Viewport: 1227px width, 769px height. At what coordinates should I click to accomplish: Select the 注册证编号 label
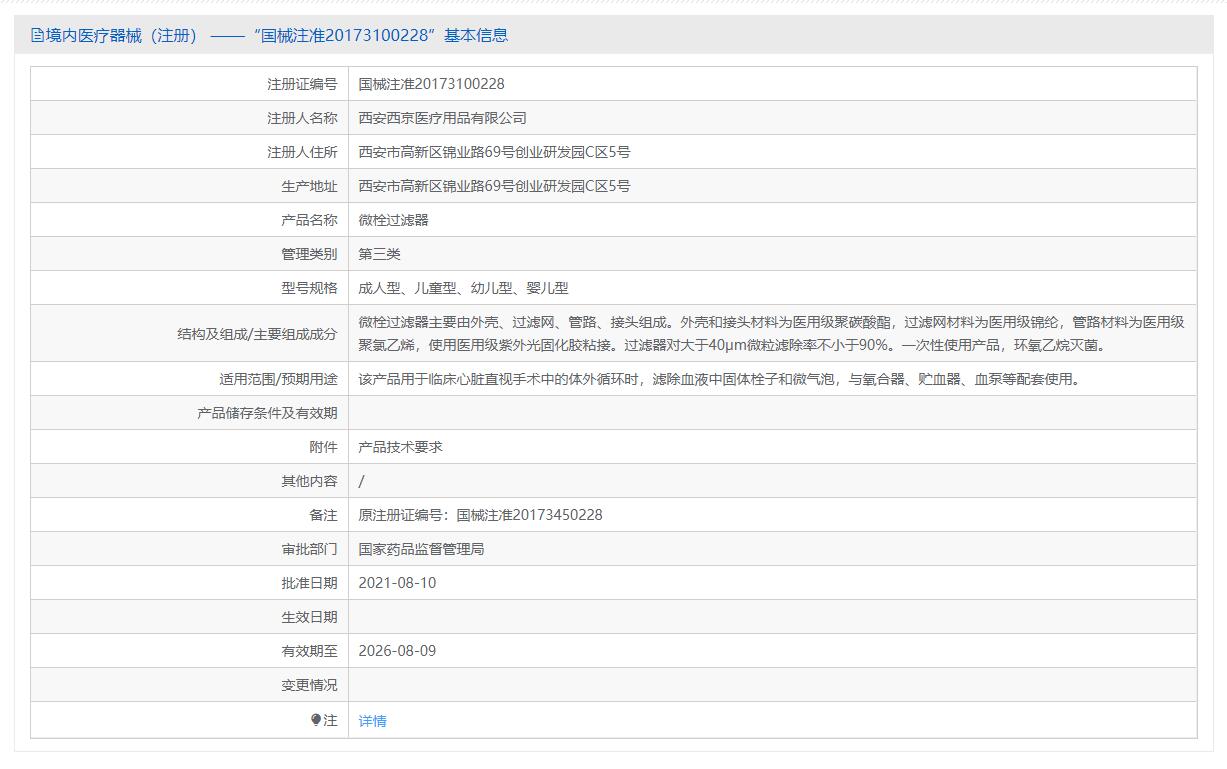pos(302,84)
